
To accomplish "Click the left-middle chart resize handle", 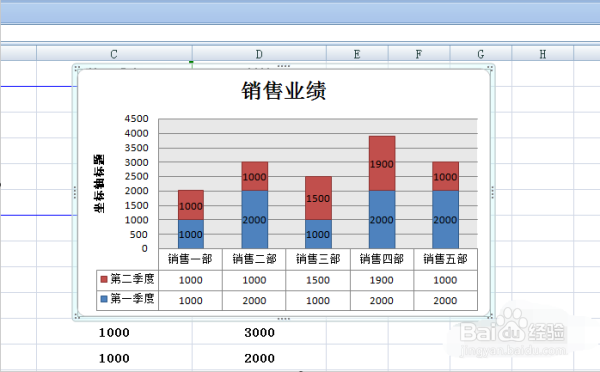I will [x=75, y=193].
